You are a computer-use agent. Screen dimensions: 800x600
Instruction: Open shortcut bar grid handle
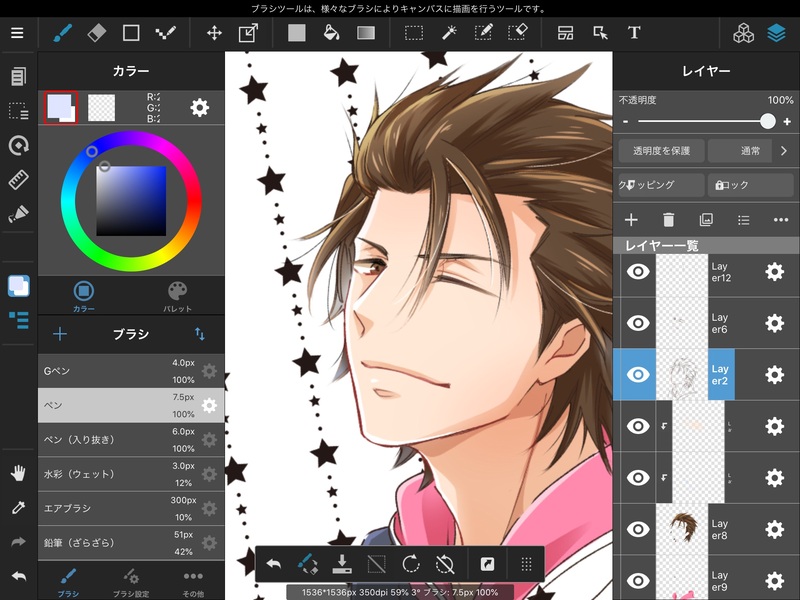pos(527,564)
